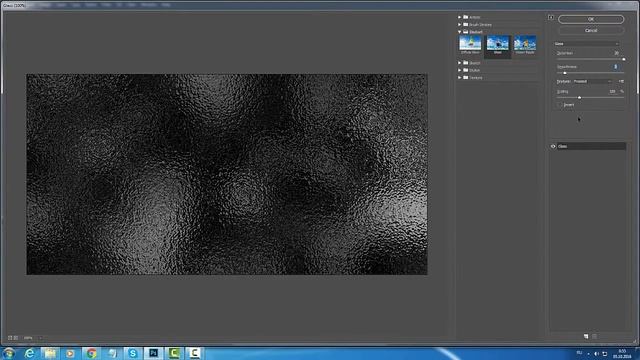Select the Ocean Ripple filter thumbnail

[x=525, y=44]
